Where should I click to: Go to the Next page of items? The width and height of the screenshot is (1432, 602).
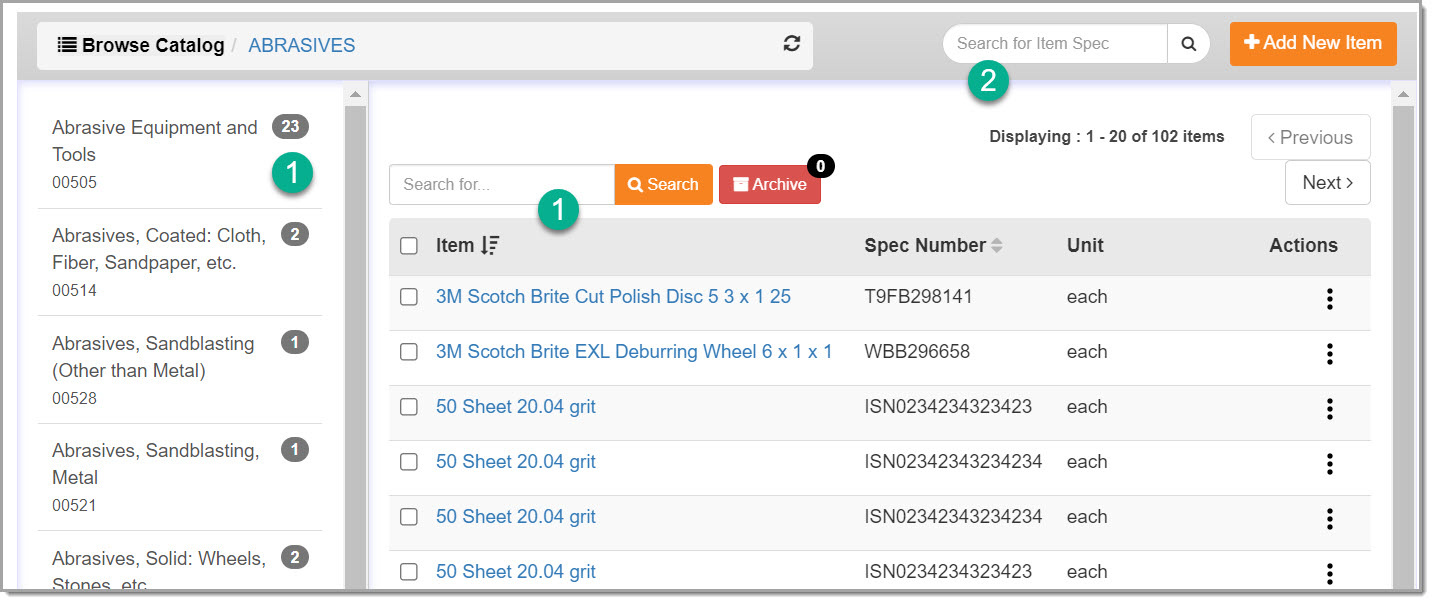(1327, 182)
